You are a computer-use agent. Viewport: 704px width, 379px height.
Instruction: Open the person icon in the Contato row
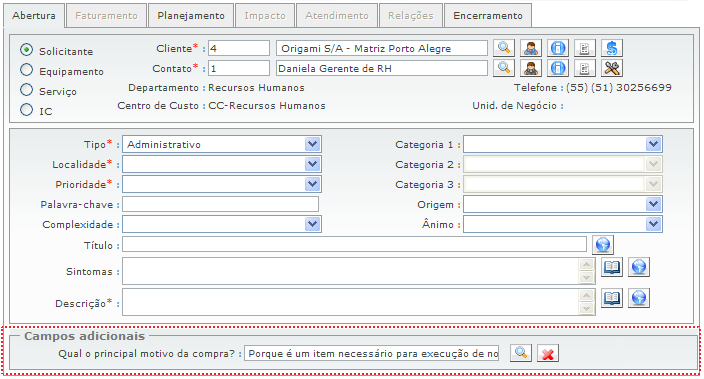point(531,68)
